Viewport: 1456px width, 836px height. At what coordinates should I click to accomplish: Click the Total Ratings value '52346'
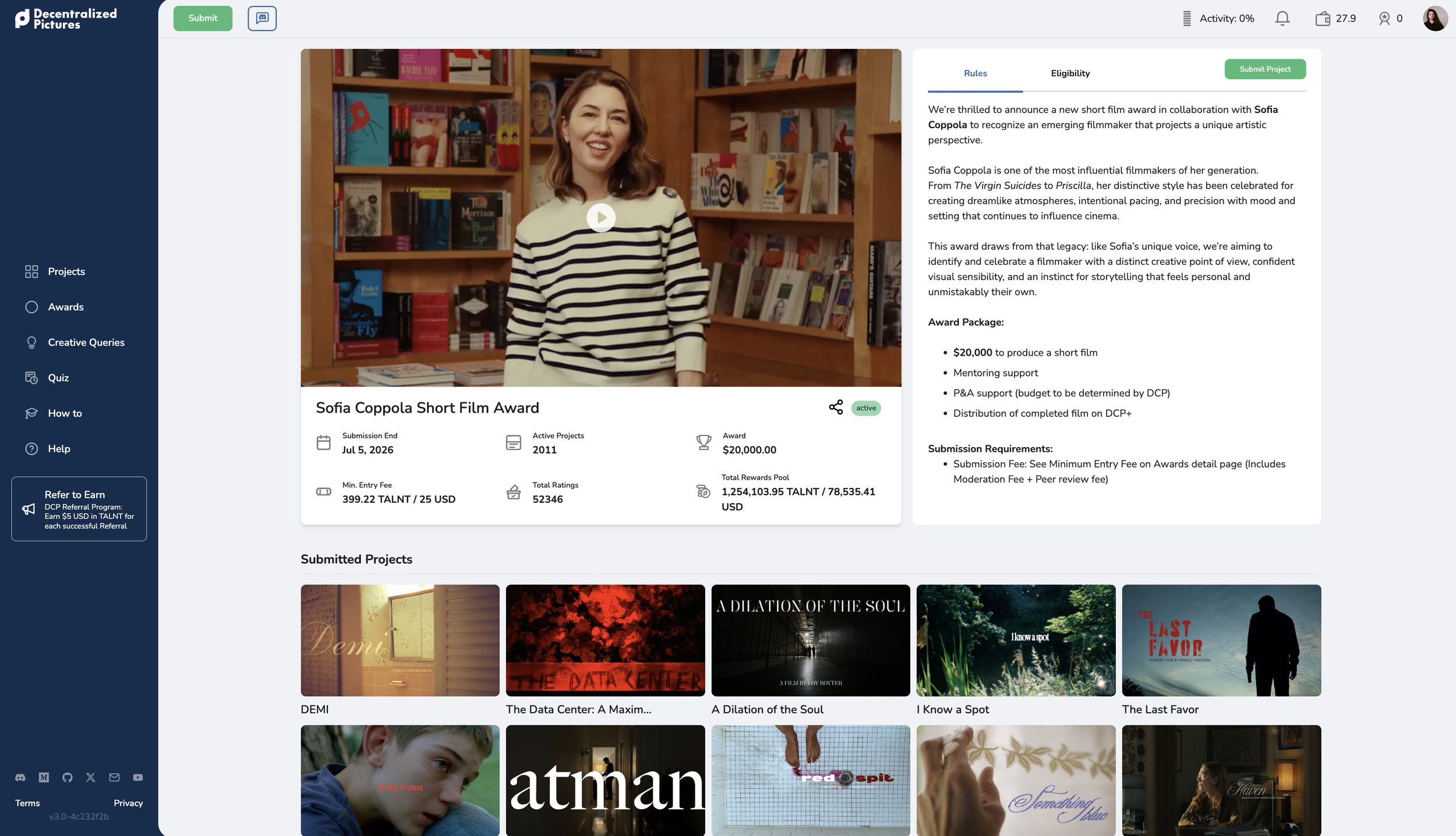547,500
